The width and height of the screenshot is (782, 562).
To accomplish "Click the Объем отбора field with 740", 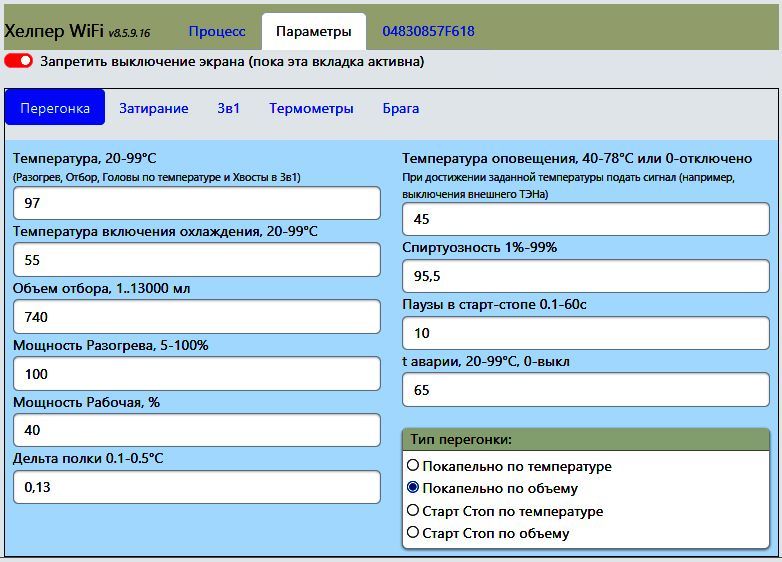I will coord(196,317).
